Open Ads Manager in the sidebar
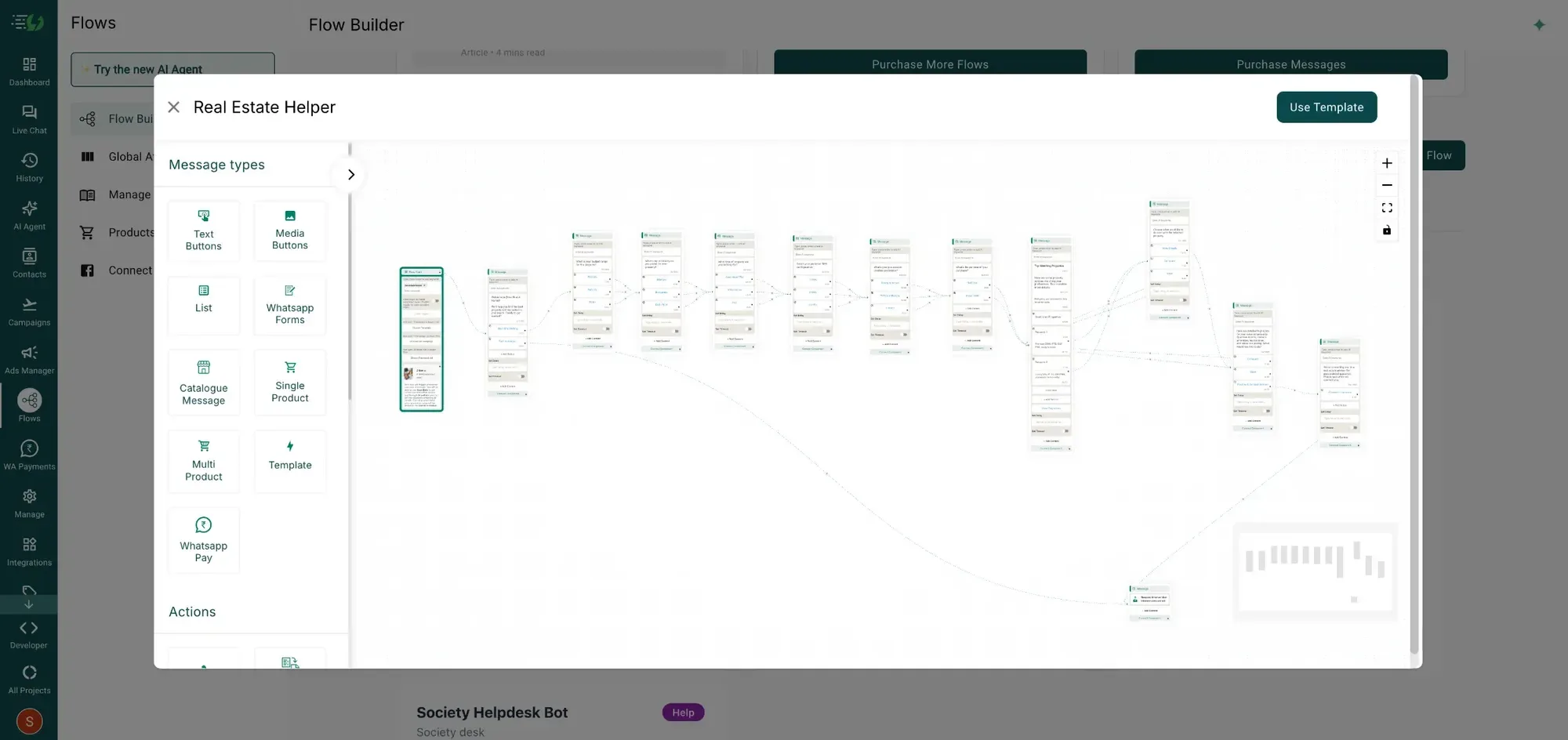Screen dimensions: 1568x740 [29, 359]
